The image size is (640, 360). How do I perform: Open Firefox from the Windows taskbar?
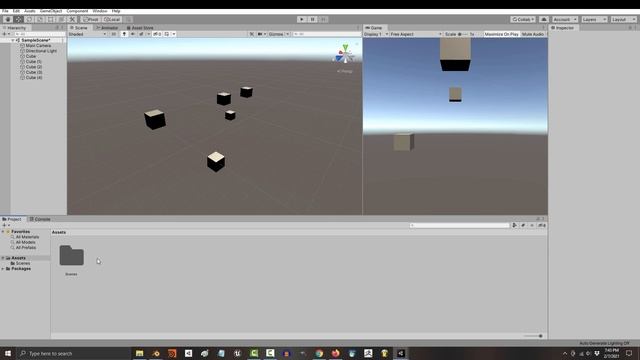point(336,353)
